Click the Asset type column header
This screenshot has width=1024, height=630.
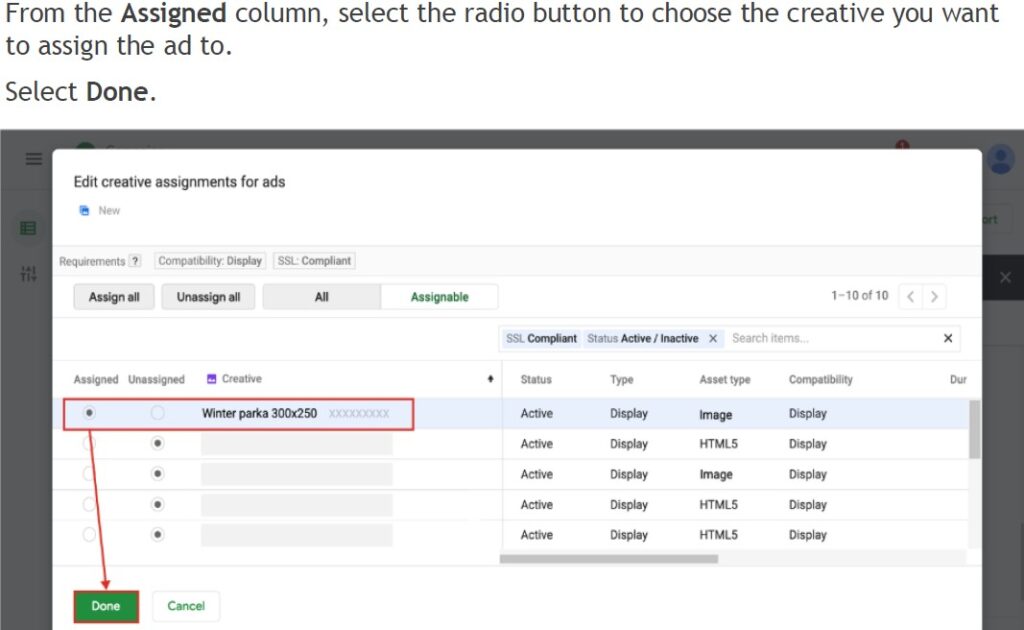[x=725, y=379]
